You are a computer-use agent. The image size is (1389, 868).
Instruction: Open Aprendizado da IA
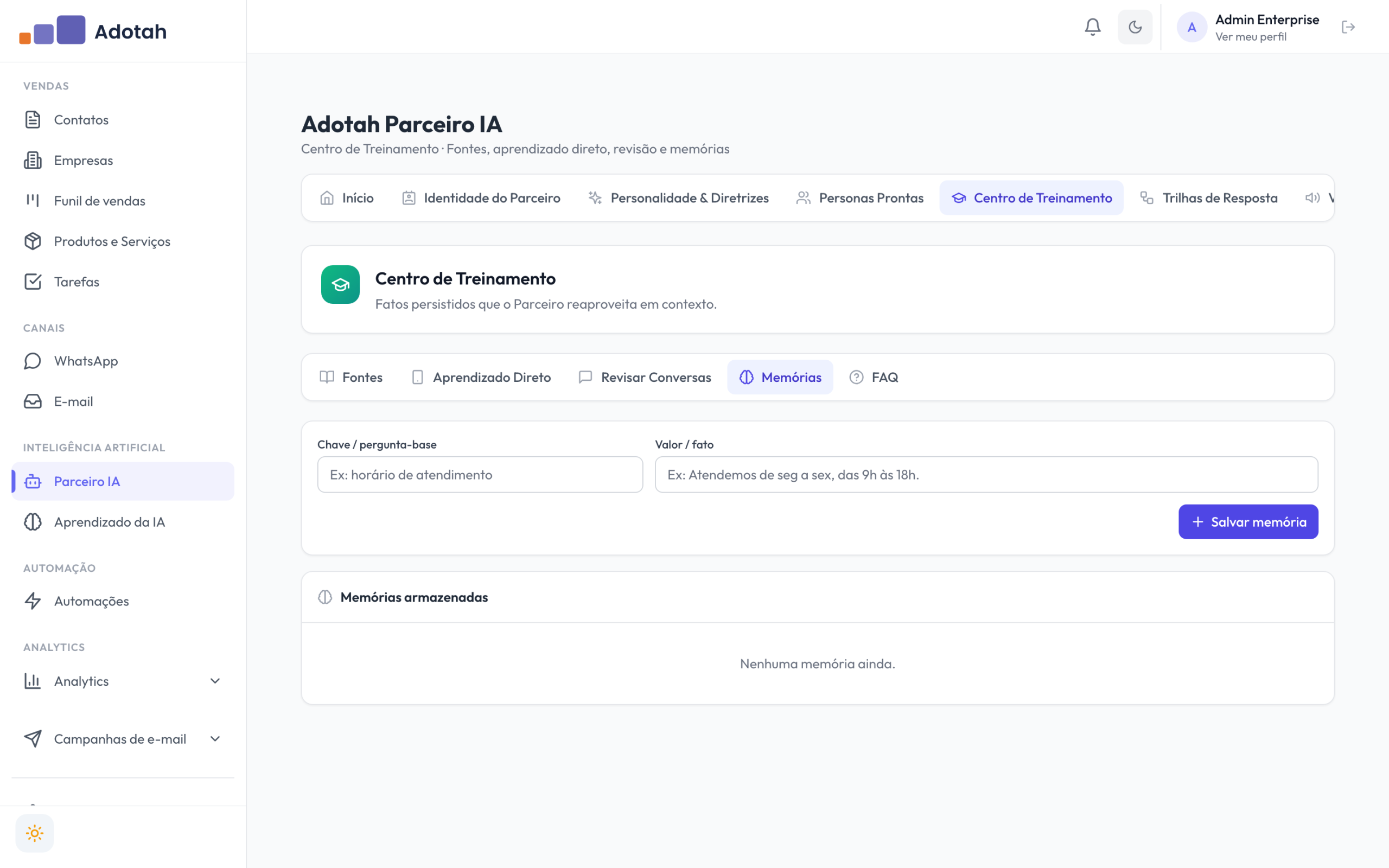tap(123, 522)
